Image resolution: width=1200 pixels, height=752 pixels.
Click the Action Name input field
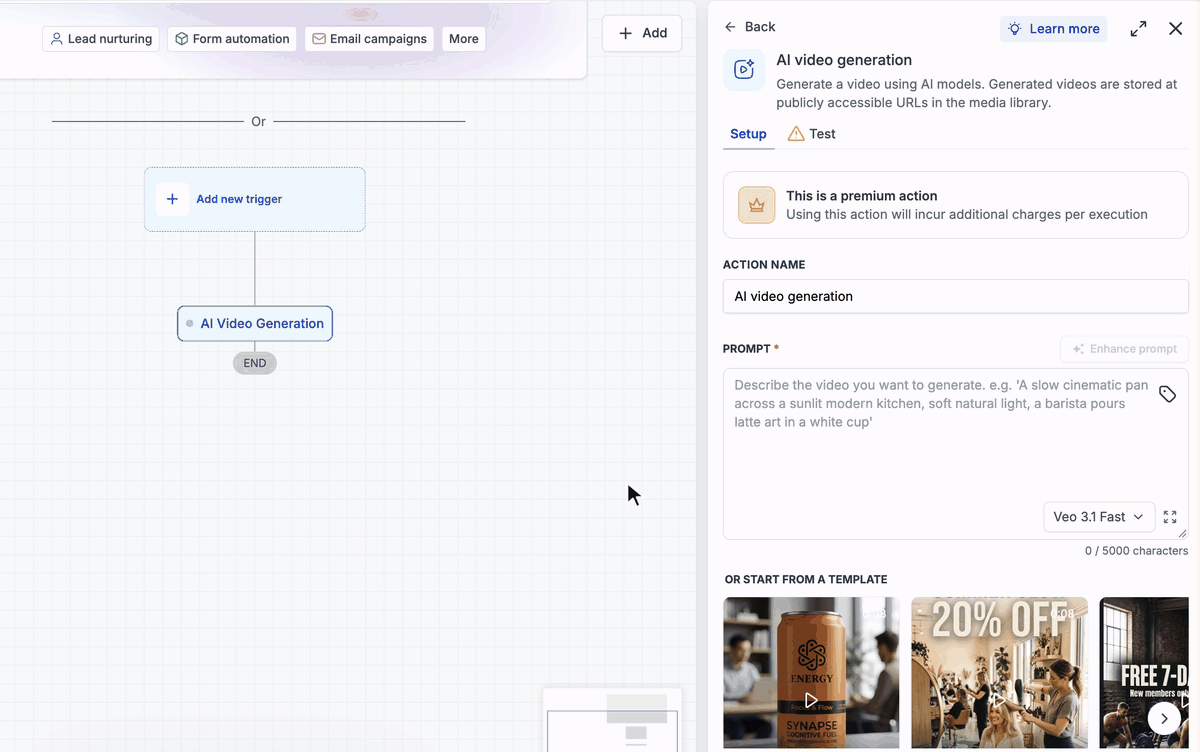click(955, 296)
